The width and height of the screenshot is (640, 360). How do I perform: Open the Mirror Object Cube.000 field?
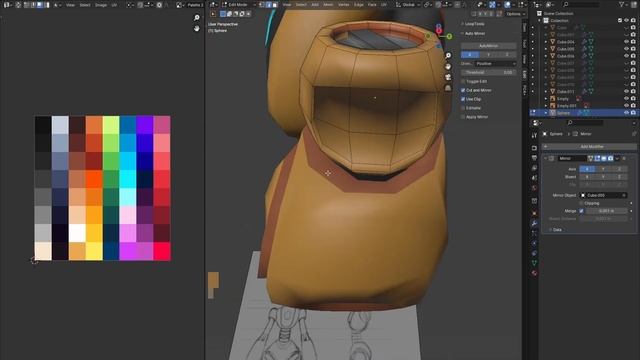click(603, 195)
